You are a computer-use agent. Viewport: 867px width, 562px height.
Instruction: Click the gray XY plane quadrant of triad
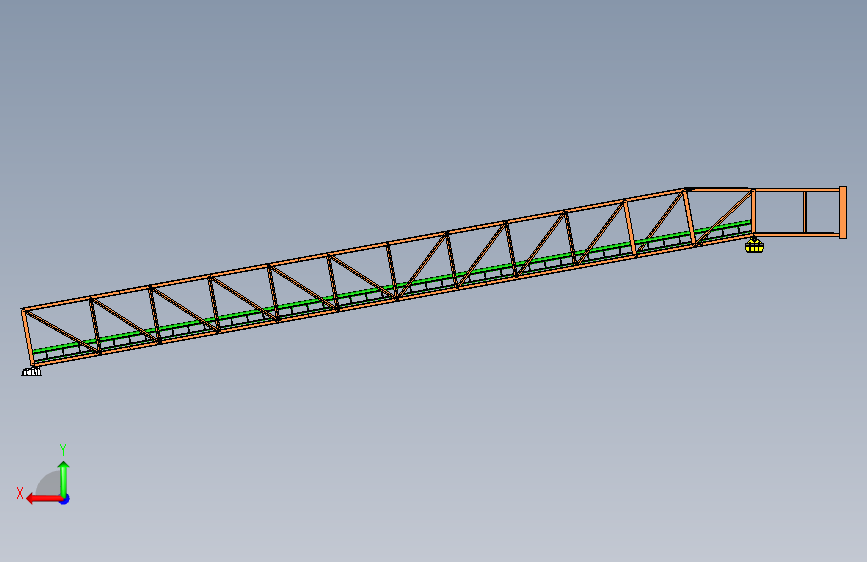pyautogui.click(x=49, y=484)
